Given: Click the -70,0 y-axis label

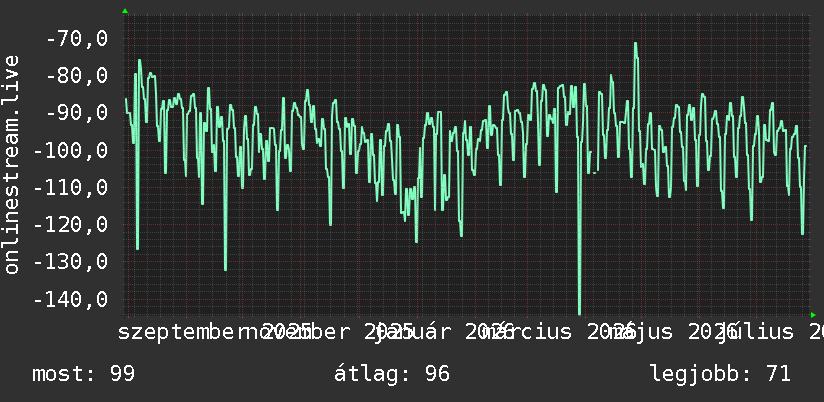Looking at the screenshot, I should point(77,38).
